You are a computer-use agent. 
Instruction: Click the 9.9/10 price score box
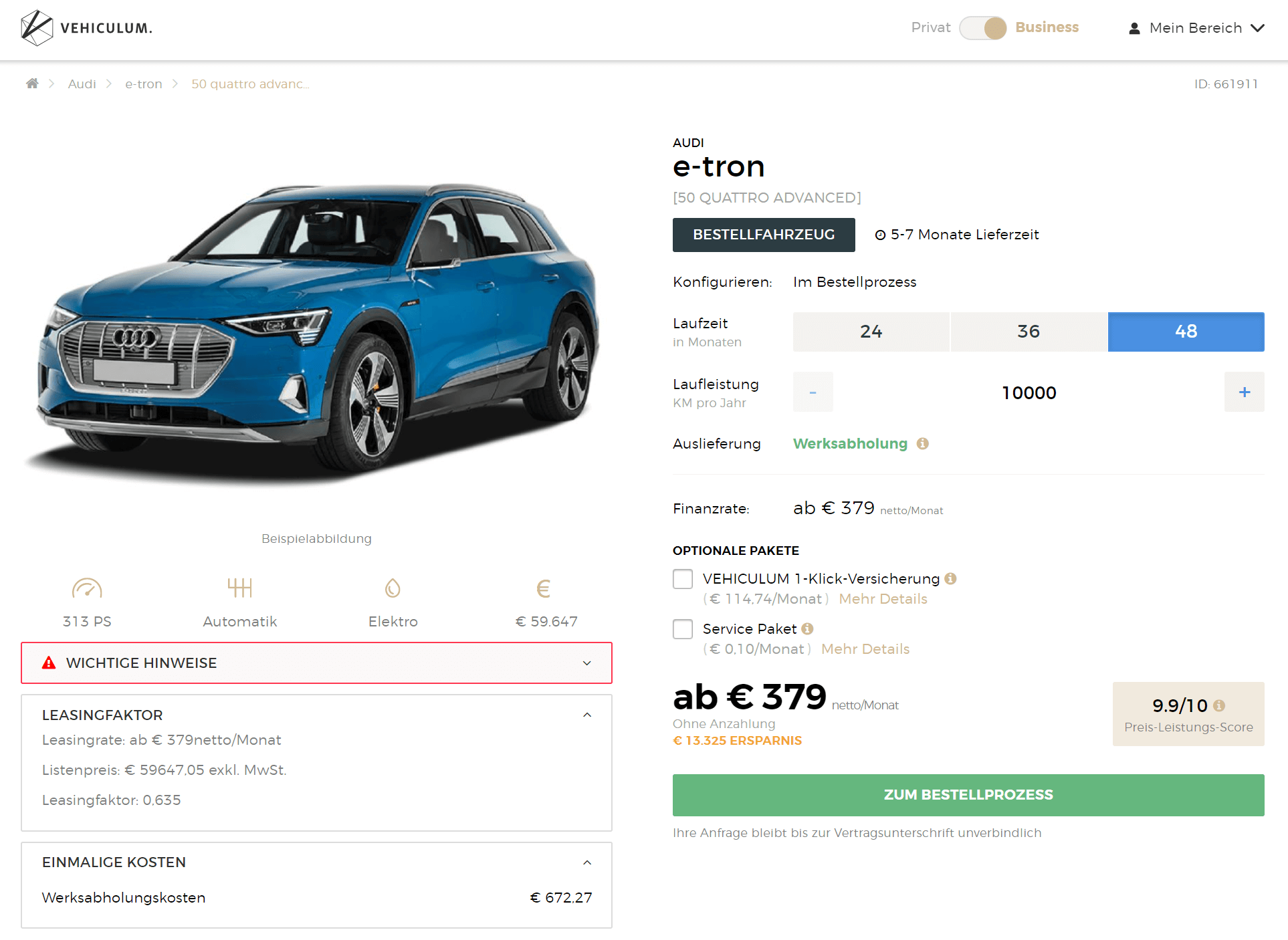pyautogui.click(x=1188, y=714)
